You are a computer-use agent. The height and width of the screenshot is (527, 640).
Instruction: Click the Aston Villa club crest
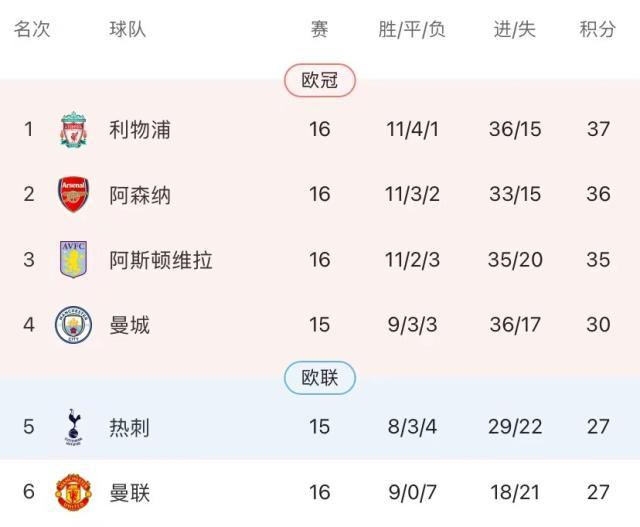[73, 260]
